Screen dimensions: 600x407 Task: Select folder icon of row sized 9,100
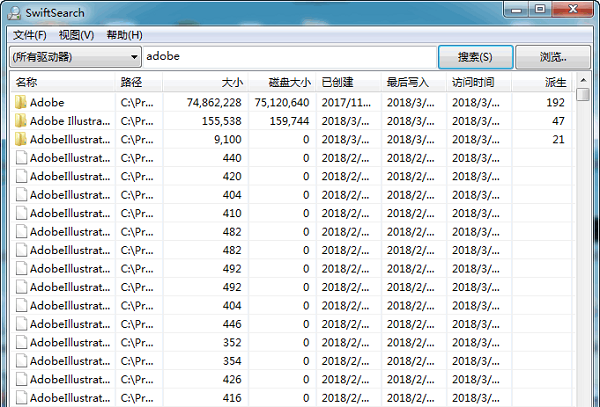coord(21,139)
